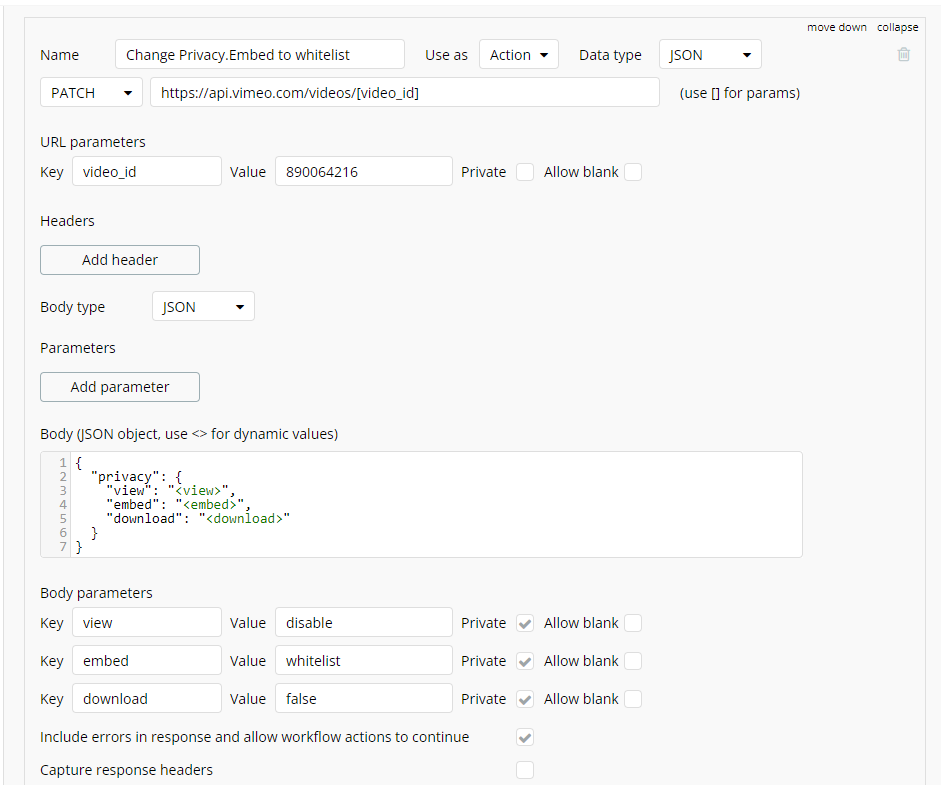Screen dimensions: 941x785
Task: Click the API URL input field
Action: click(404, 93)
